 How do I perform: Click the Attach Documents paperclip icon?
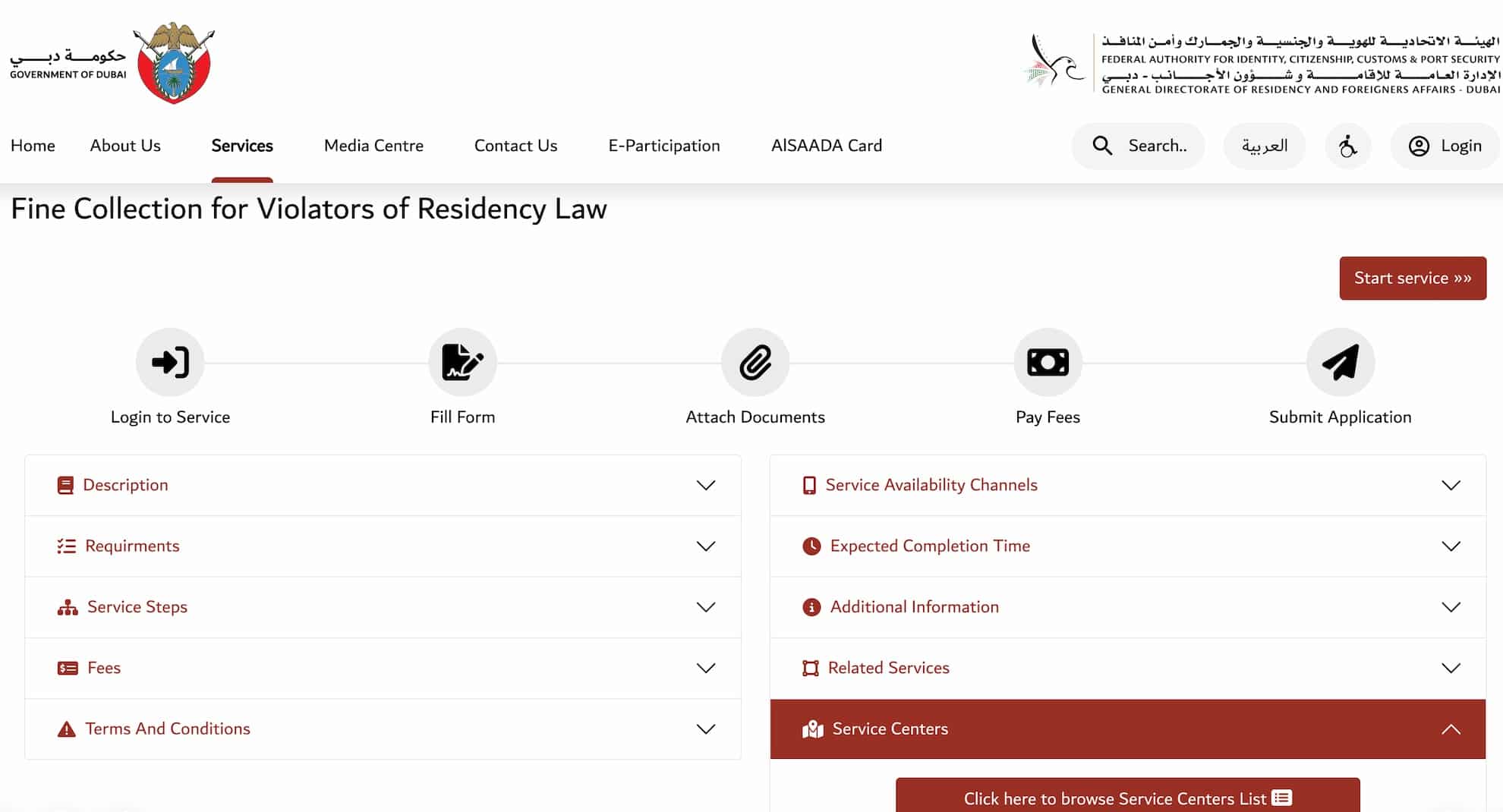tap(755, 362)
